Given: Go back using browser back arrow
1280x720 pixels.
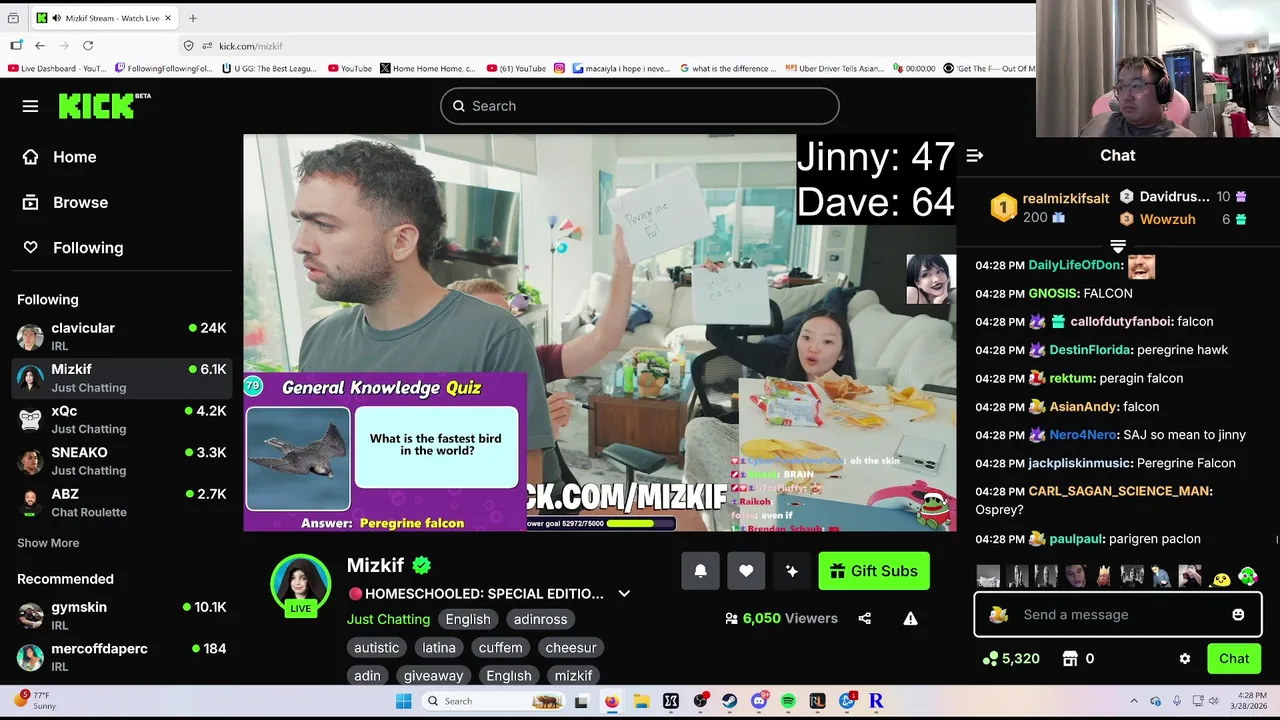Looking at the screenshot, I should (40, 46).
